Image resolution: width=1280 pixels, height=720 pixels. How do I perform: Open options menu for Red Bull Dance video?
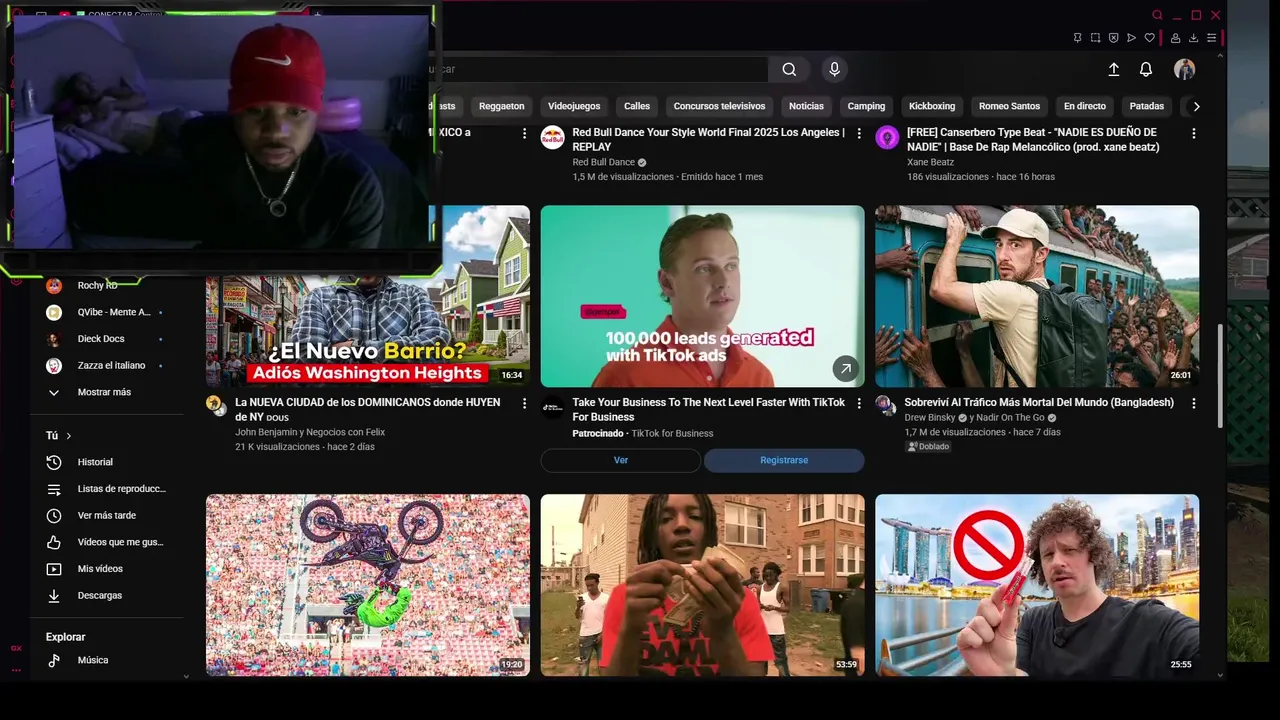click(x=859, y=133)
